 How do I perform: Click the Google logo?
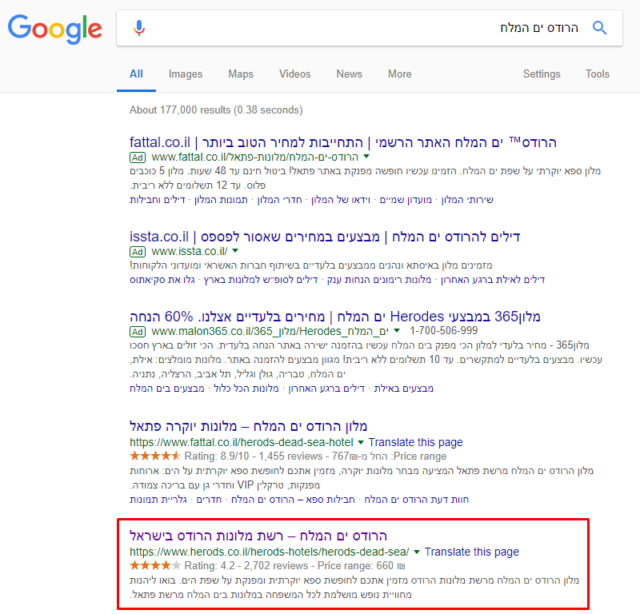tap(55, 29)
